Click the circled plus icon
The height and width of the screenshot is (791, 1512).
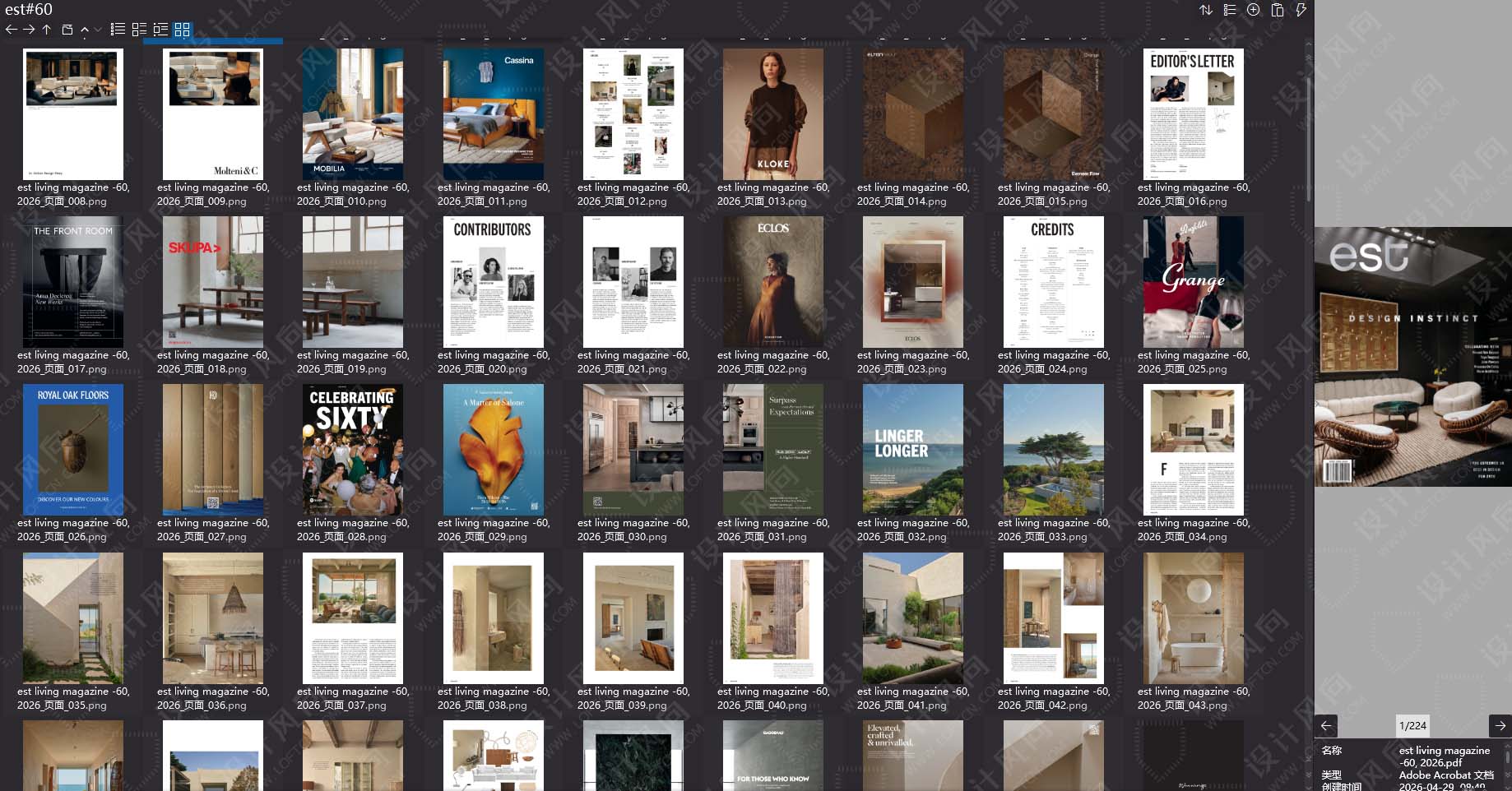click(1253, 10)
